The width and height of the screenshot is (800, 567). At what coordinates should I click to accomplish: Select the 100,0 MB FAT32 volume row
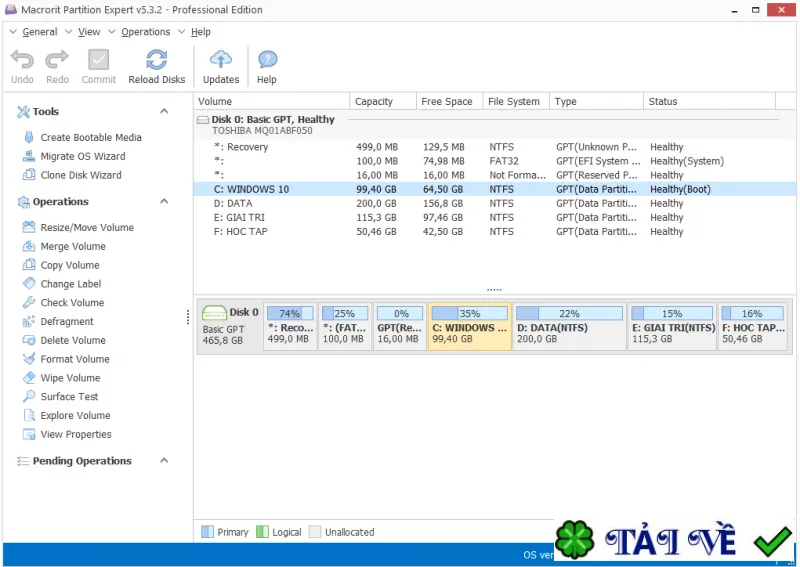click(495, 161)
